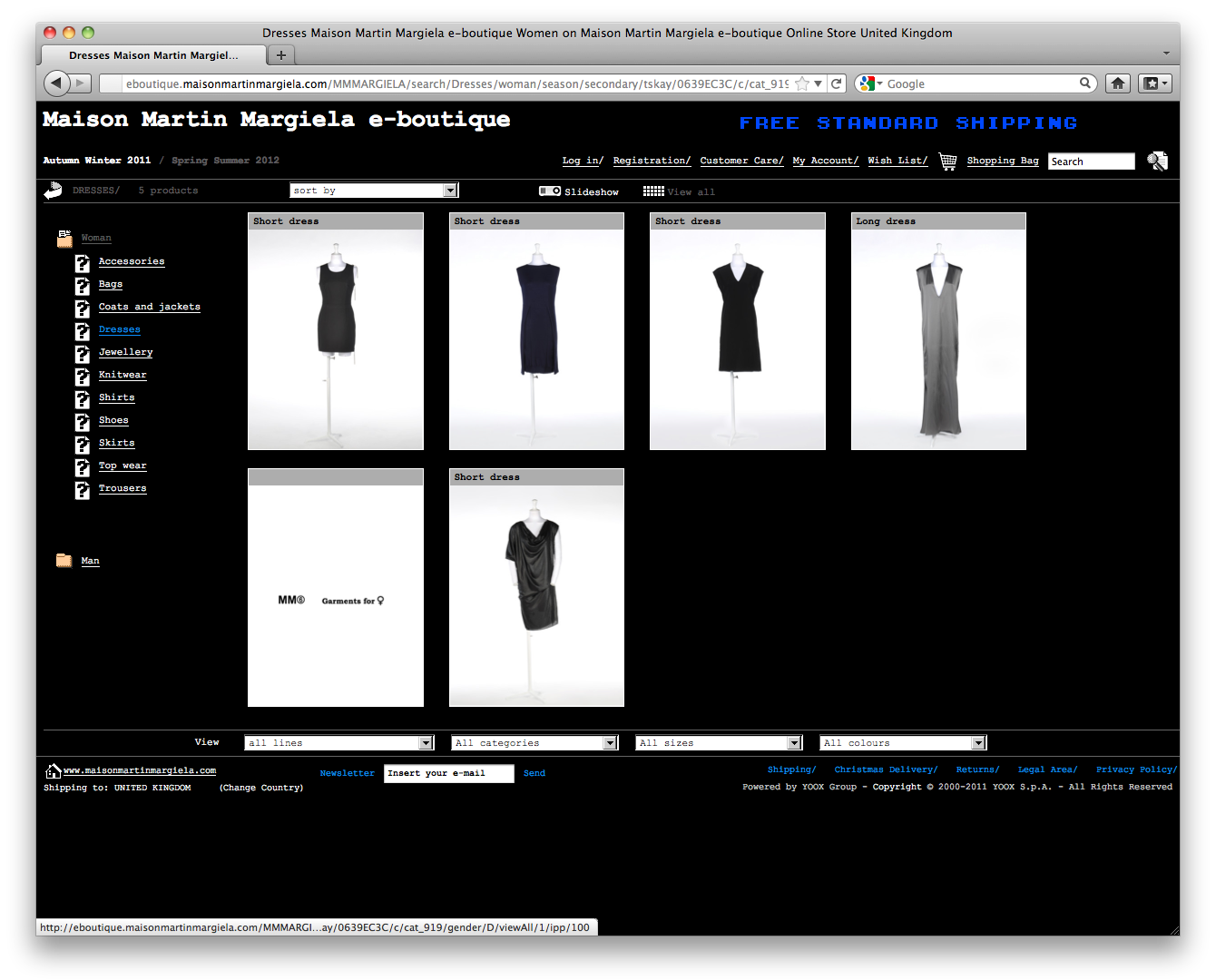Expand the All colours dropdown
The image size is (1216, 980).
pos(902,742)
